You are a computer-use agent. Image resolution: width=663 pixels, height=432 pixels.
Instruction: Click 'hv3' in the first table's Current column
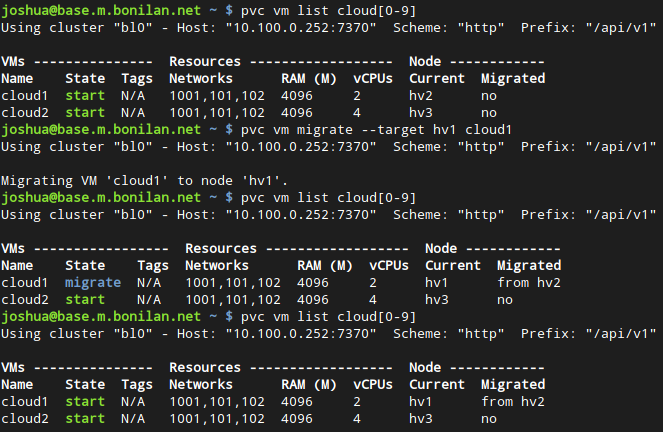(421, 112)
